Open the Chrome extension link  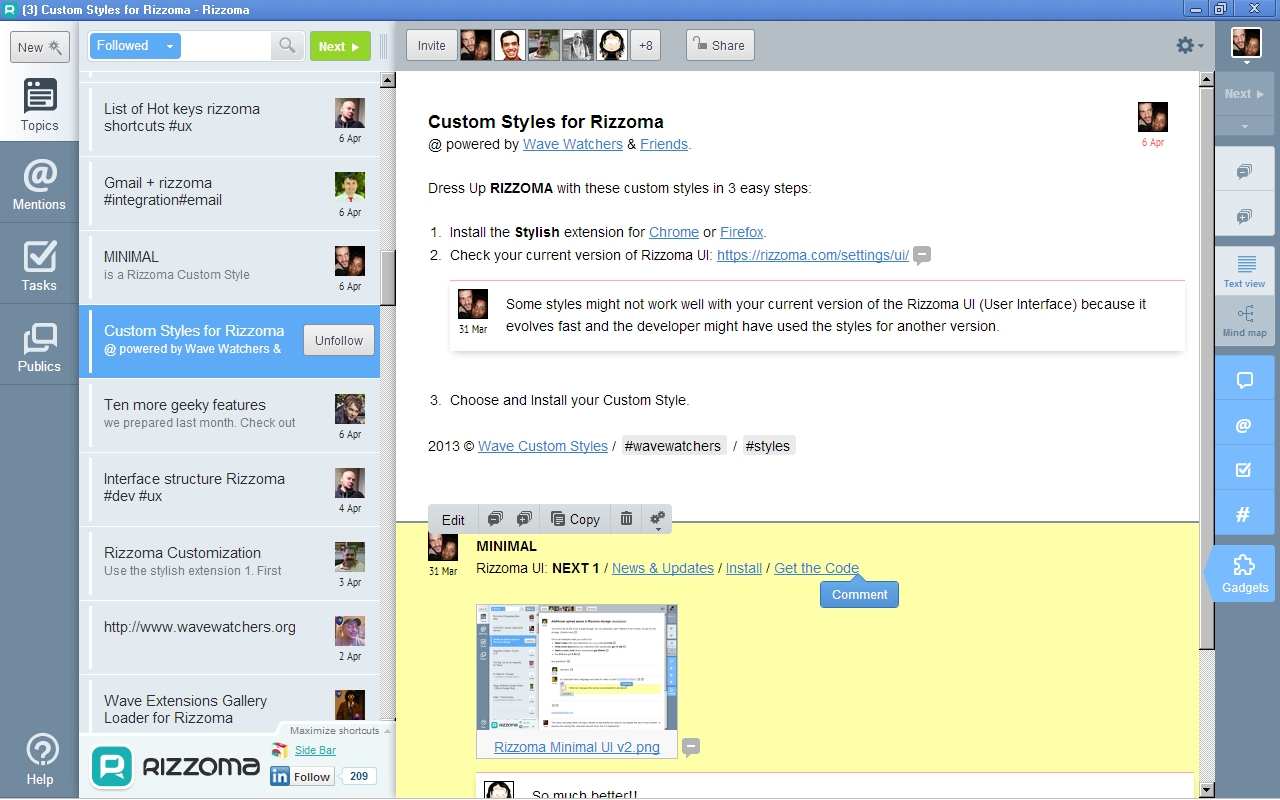[x=674, y=232]
